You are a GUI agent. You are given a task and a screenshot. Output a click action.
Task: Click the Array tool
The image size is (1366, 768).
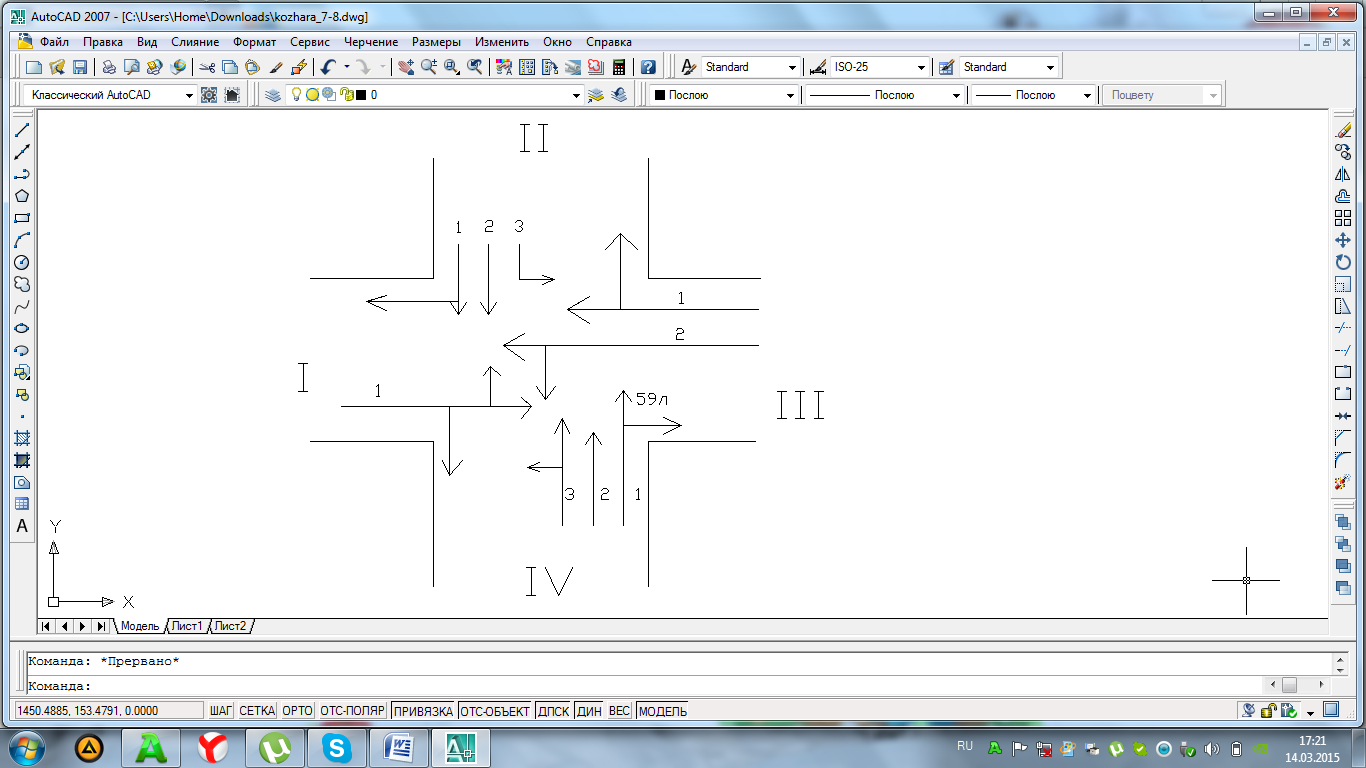point(1343,218)
